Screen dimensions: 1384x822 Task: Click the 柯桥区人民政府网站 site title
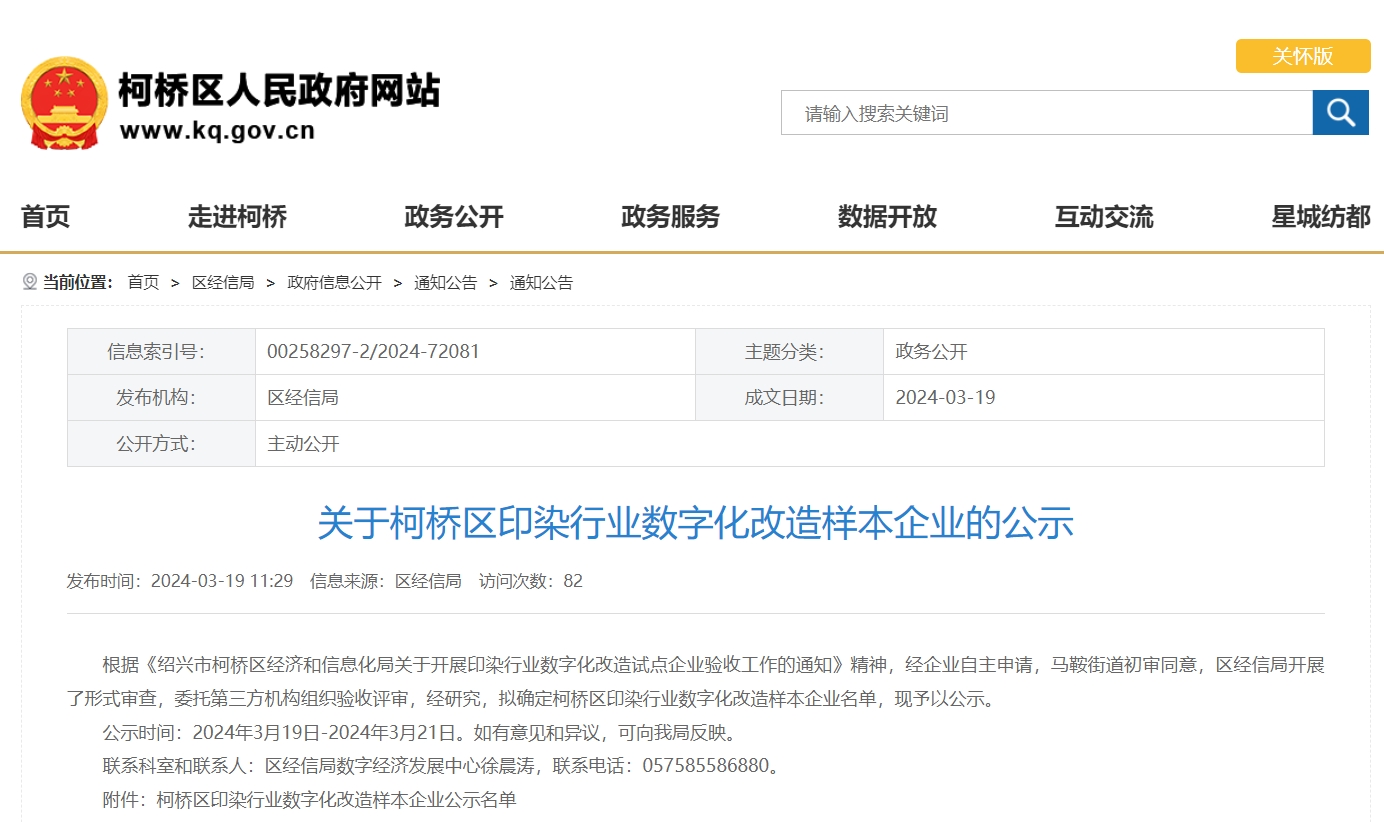tap(279, 91)
